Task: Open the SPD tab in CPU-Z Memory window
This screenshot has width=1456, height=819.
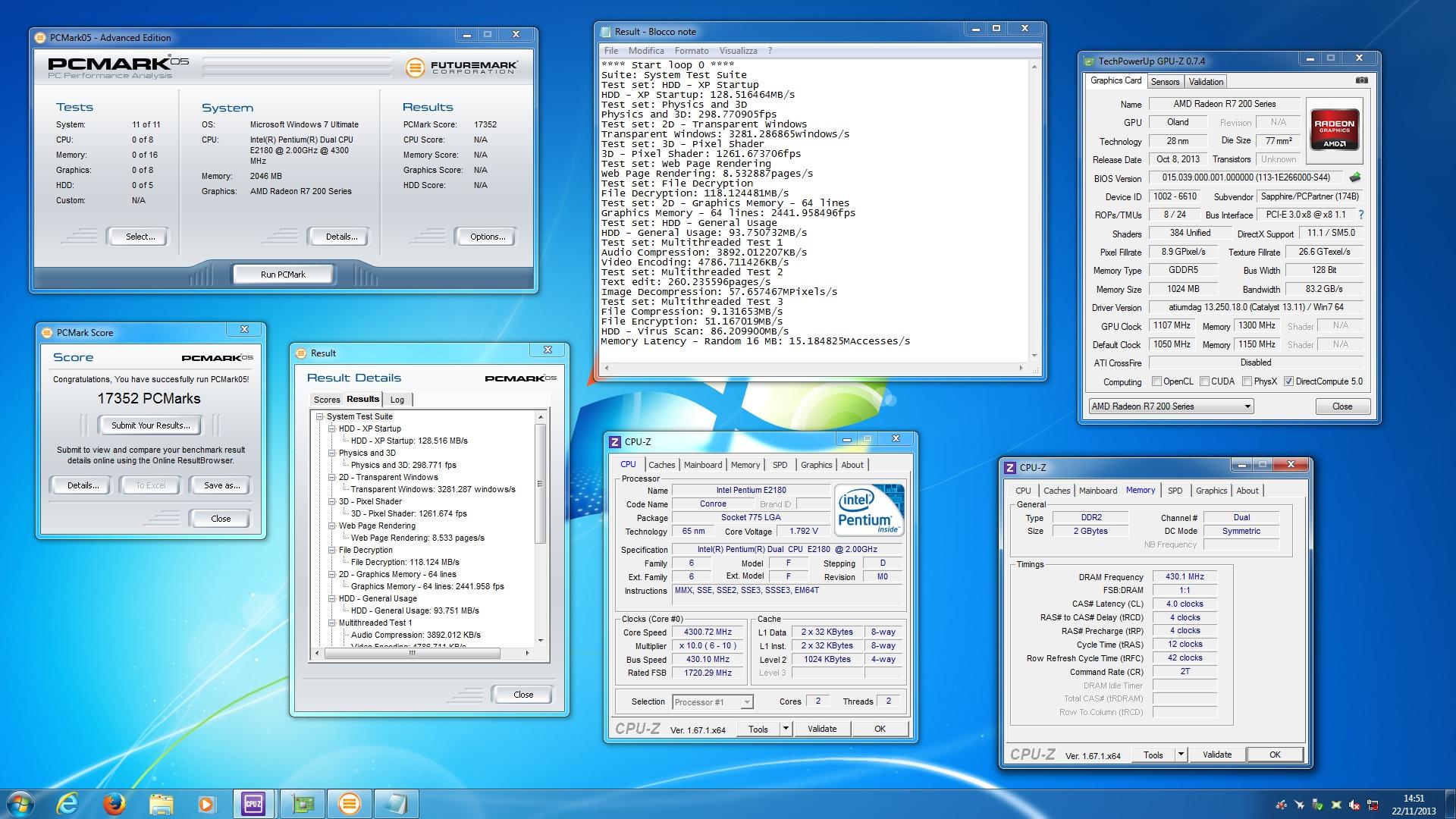Action: coord(1175,491)
